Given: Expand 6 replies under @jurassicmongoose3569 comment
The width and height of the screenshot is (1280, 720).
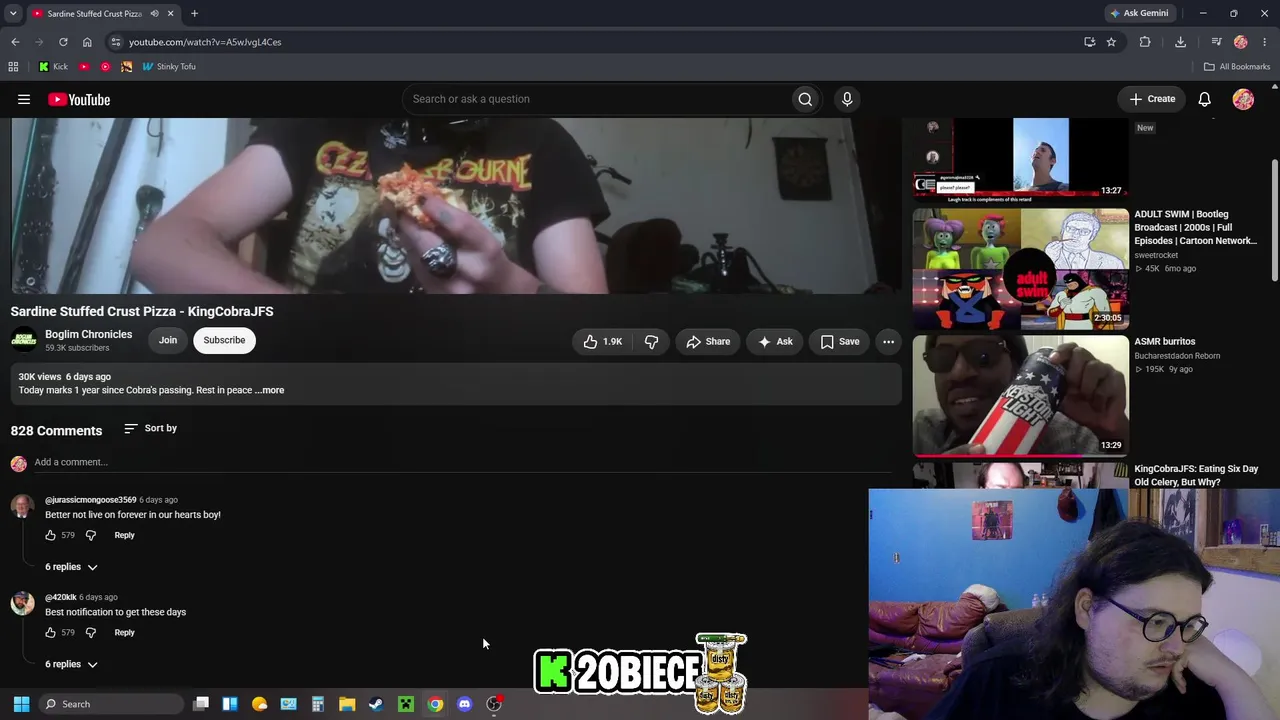Looking at the screenshot, I should (71, 567).
